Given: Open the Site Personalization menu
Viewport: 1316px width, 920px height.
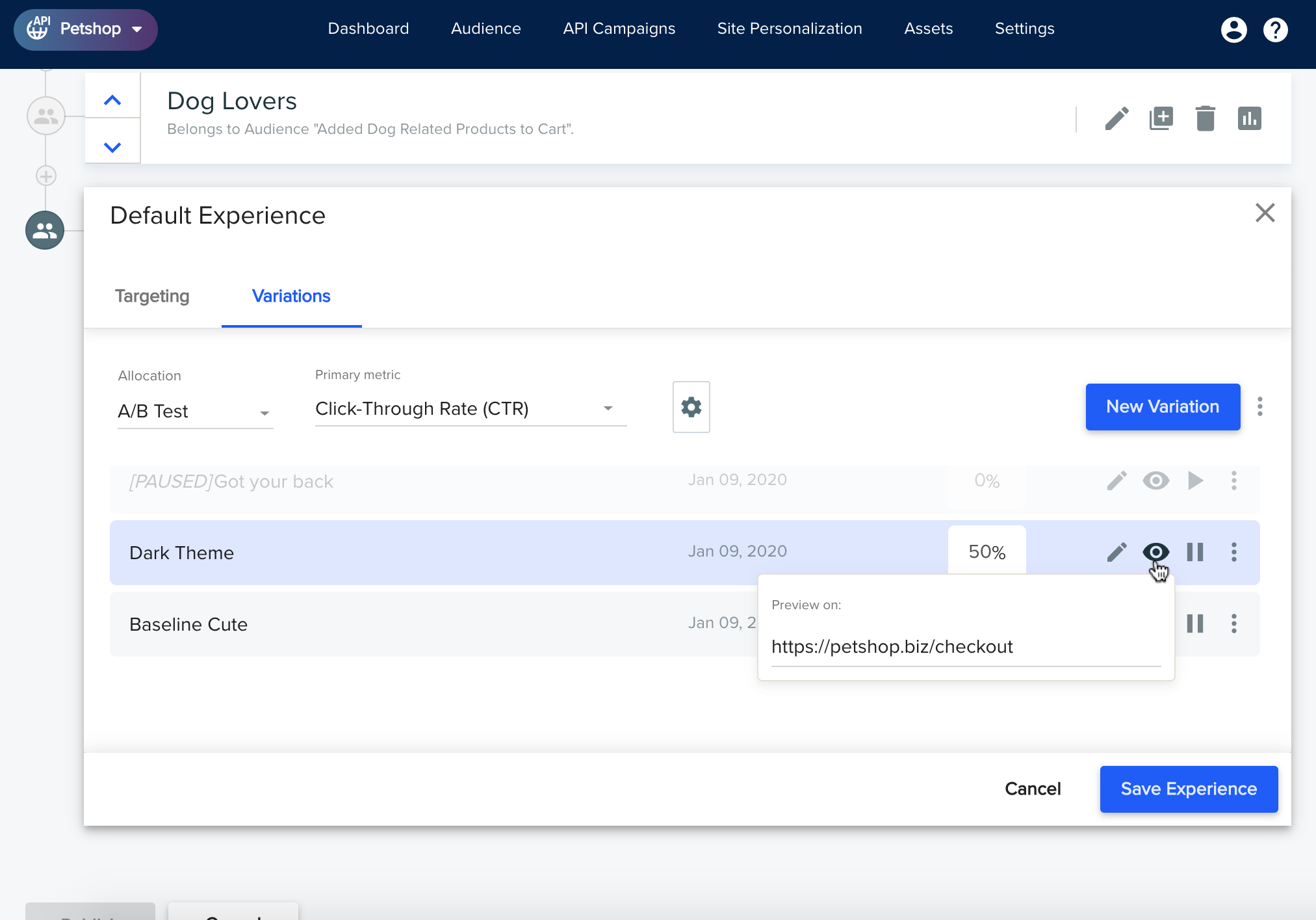Looking at the screenshot, I should point(790,29).
